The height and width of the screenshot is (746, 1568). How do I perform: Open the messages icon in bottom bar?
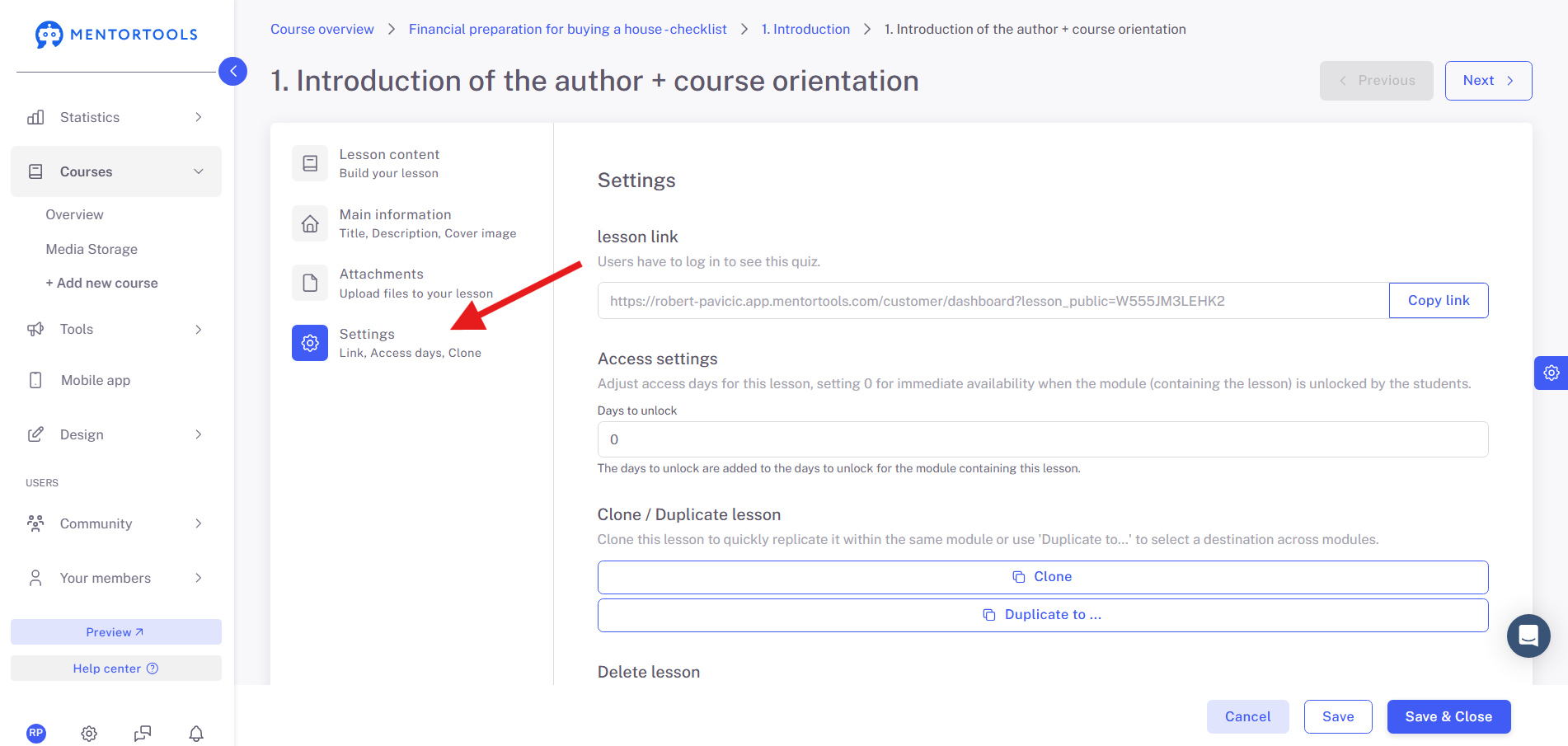[143, 733]
